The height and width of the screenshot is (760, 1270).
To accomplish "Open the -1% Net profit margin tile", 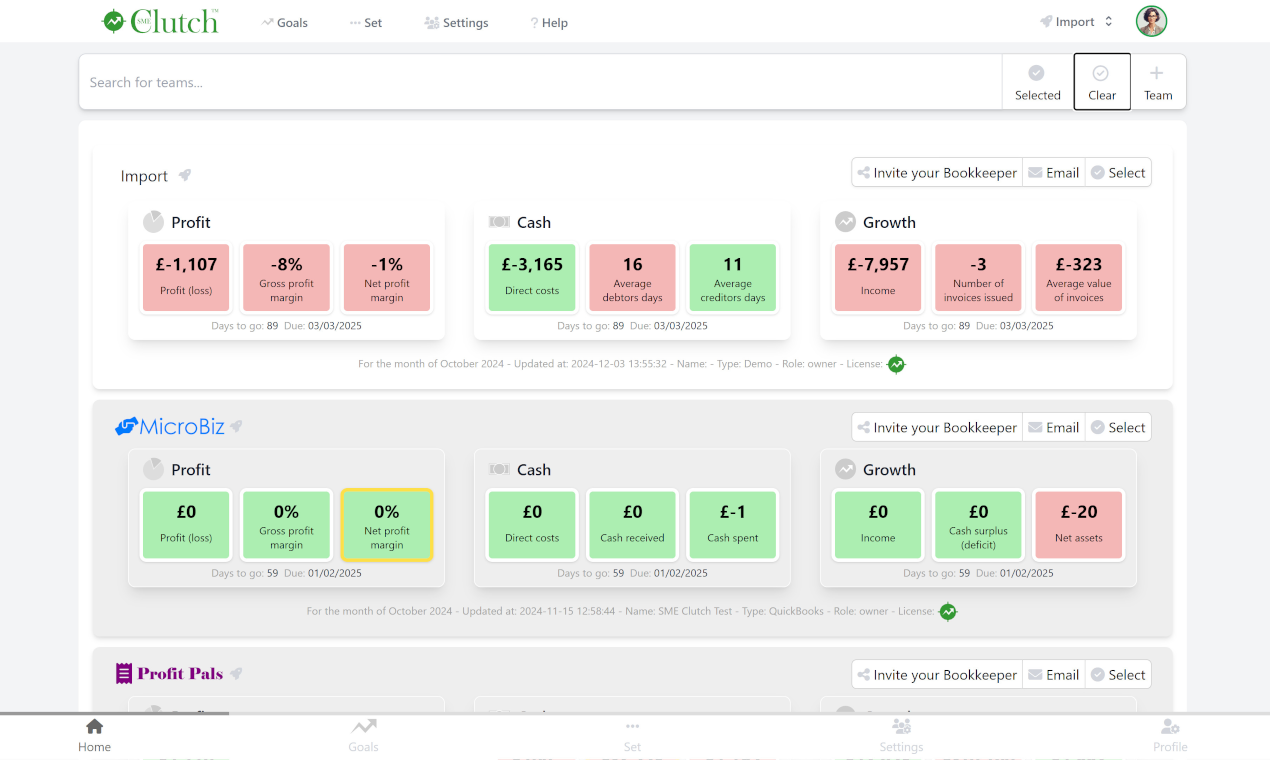I will click(387, 277).
